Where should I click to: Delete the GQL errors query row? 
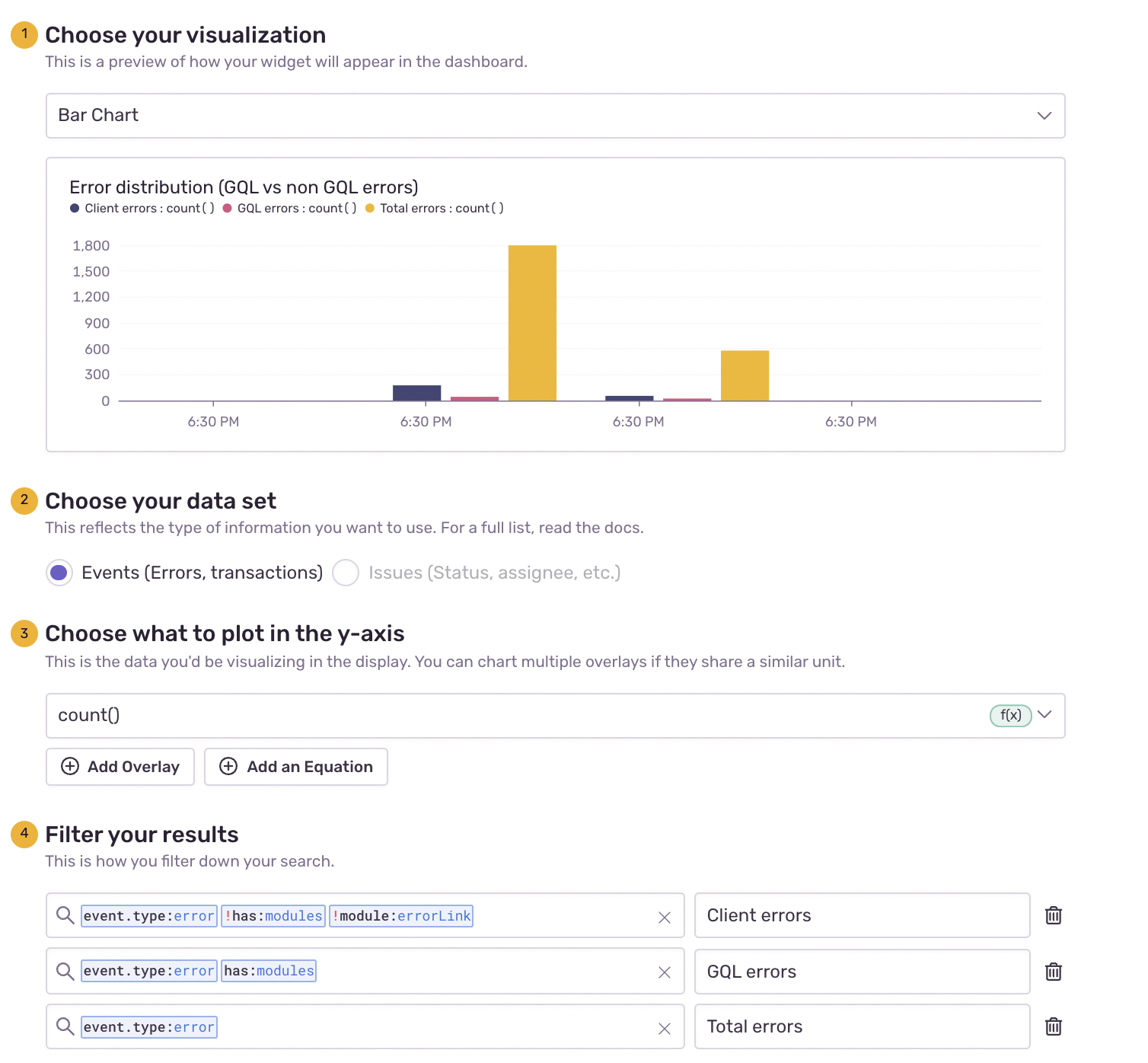1053,972
